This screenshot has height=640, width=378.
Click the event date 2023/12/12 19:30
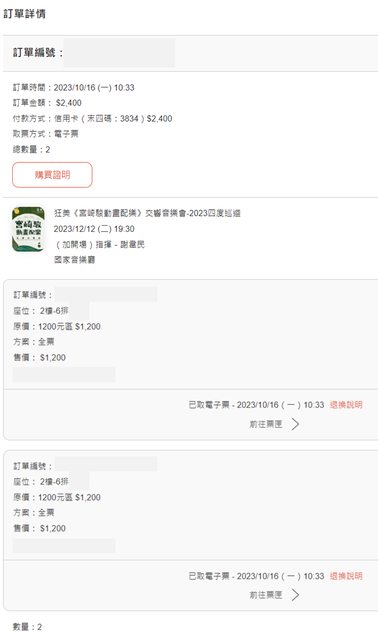click(x=94, y=229)
